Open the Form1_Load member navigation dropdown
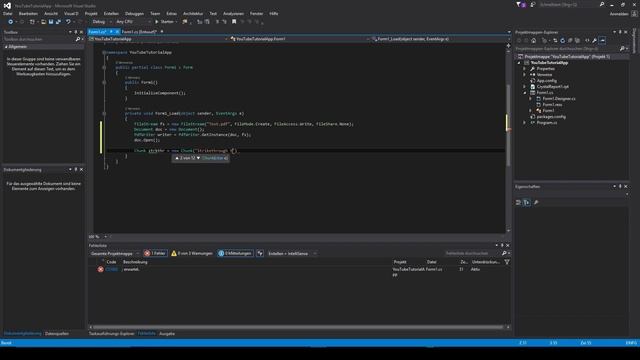The image size is (640, 360). tap(441, 39)
